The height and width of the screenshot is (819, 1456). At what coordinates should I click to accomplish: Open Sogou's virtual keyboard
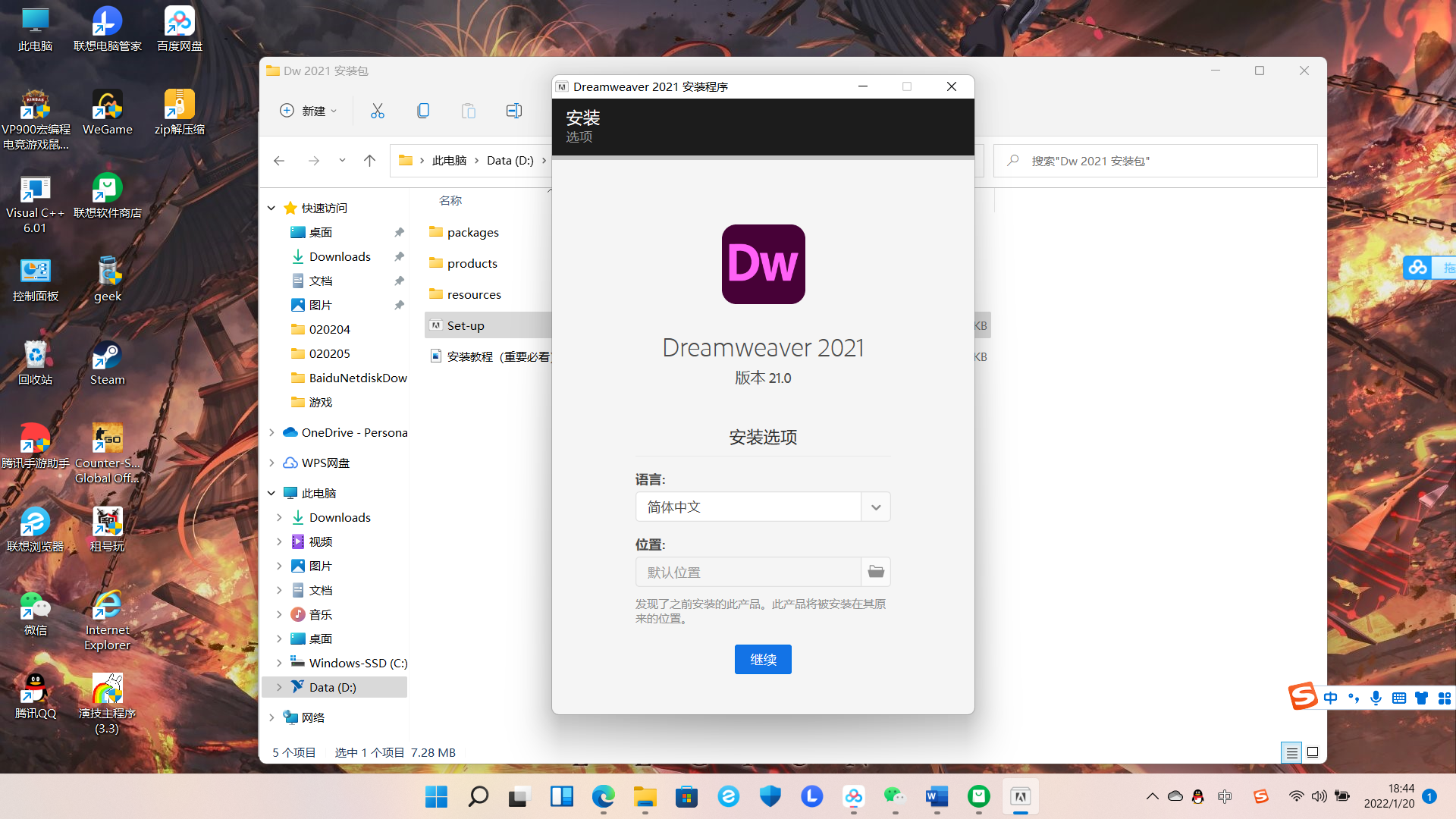coord(1398,698)
